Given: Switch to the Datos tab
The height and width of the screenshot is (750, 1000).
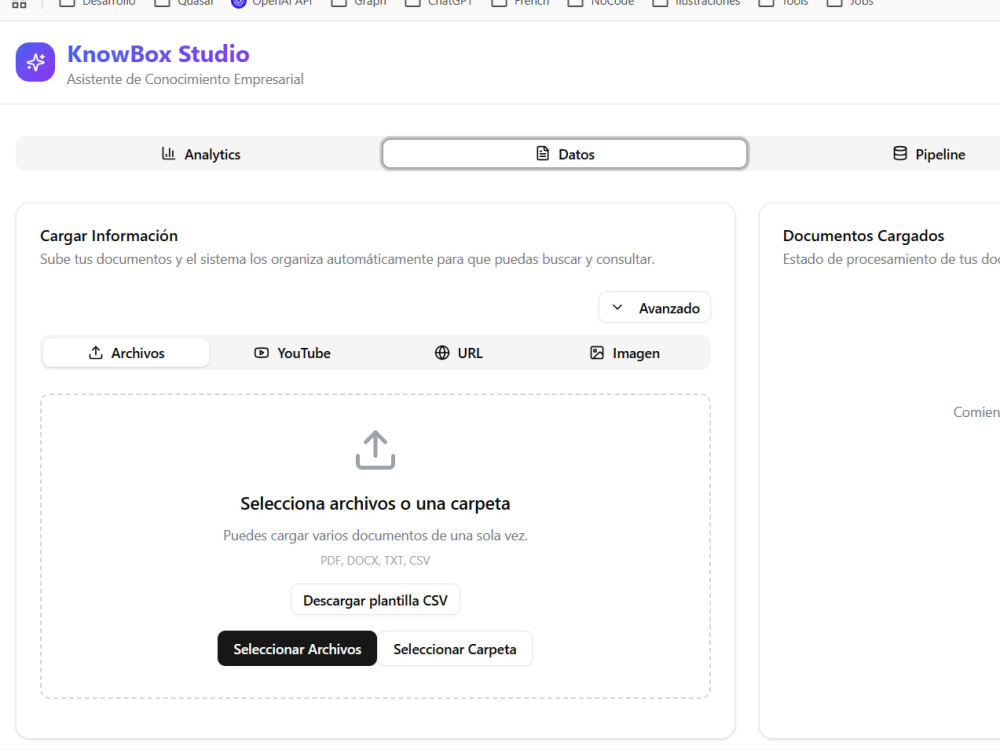Looking at the screenshot, I should coord(564,154).
